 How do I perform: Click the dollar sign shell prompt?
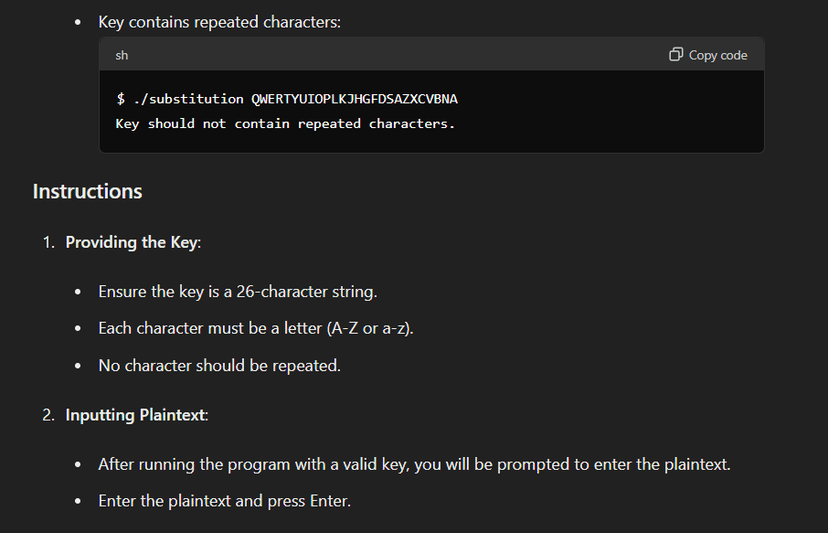(x=121, y=99)
